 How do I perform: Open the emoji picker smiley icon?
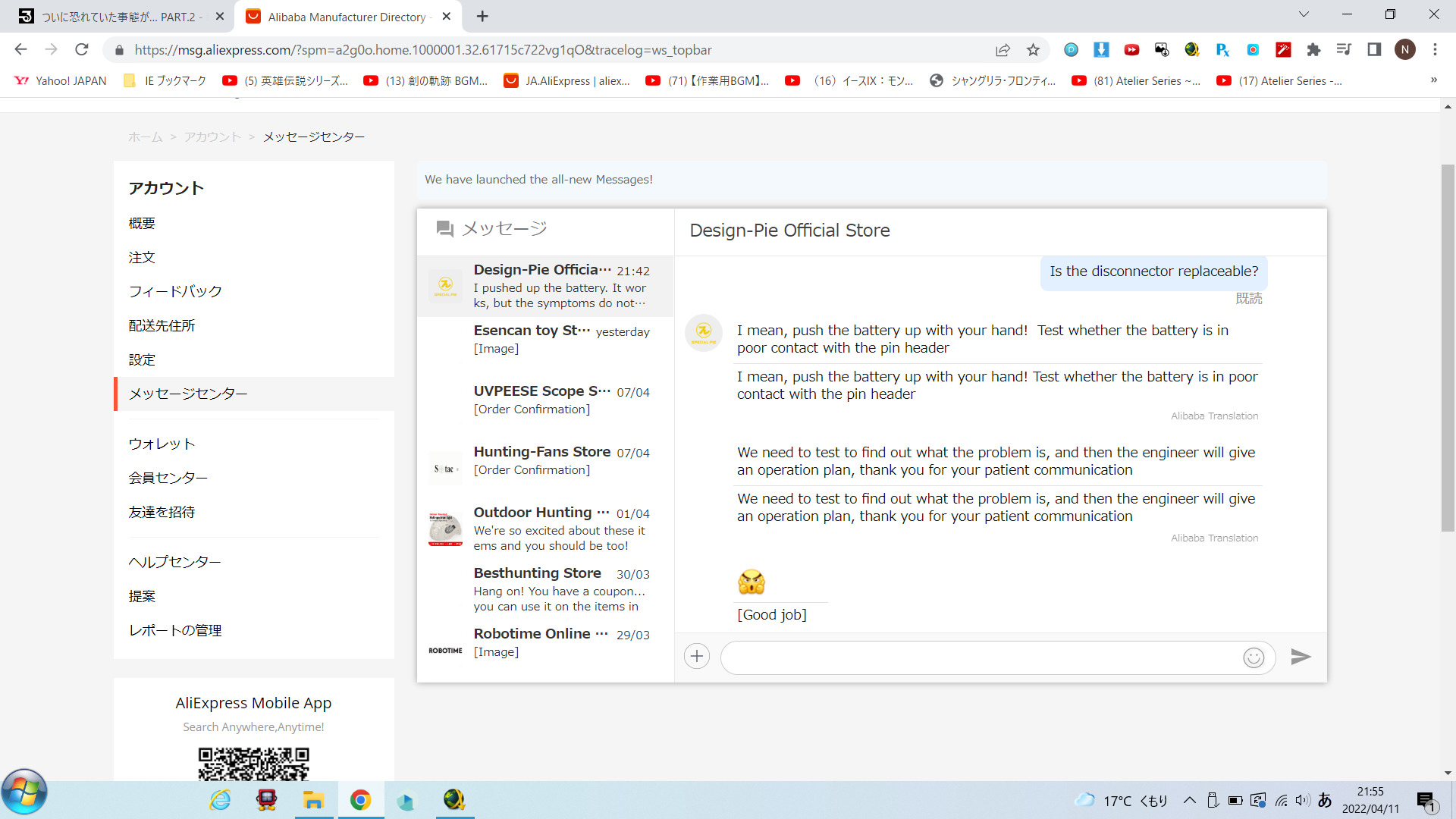1254,657
